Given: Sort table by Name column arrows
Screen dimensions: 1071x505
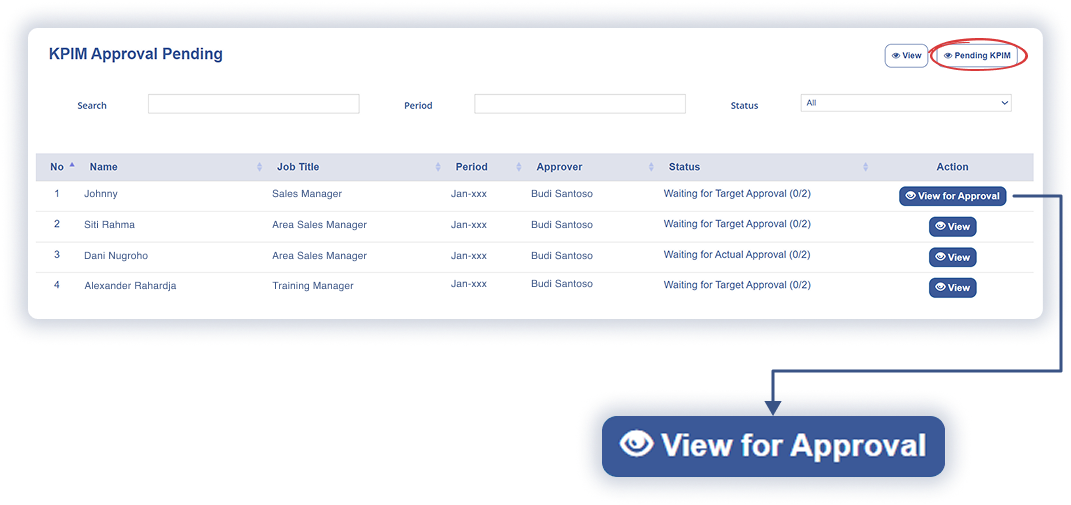Looking at the screenshot, I should click(x=260, y=167).
